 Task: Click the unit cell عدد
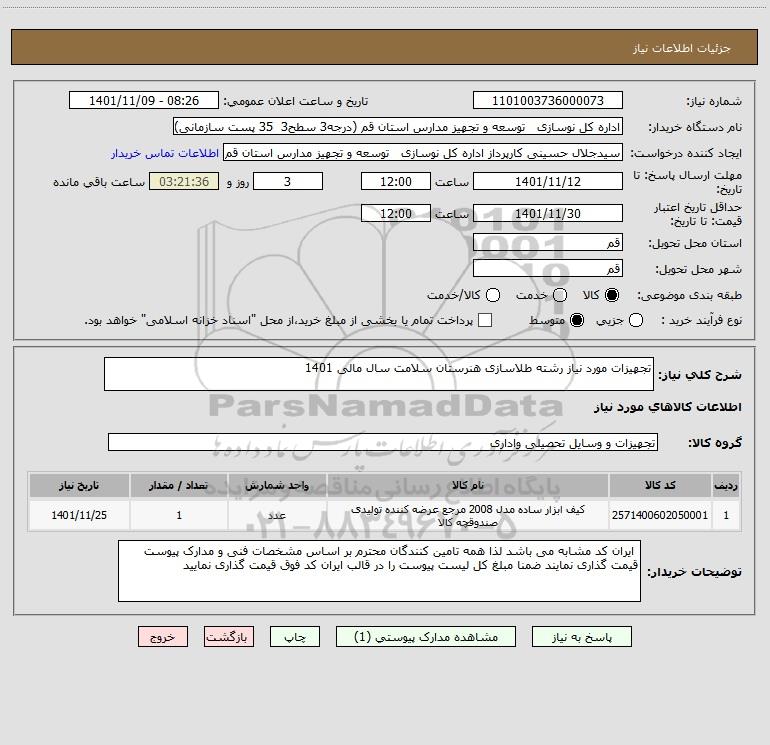point(277,515)
